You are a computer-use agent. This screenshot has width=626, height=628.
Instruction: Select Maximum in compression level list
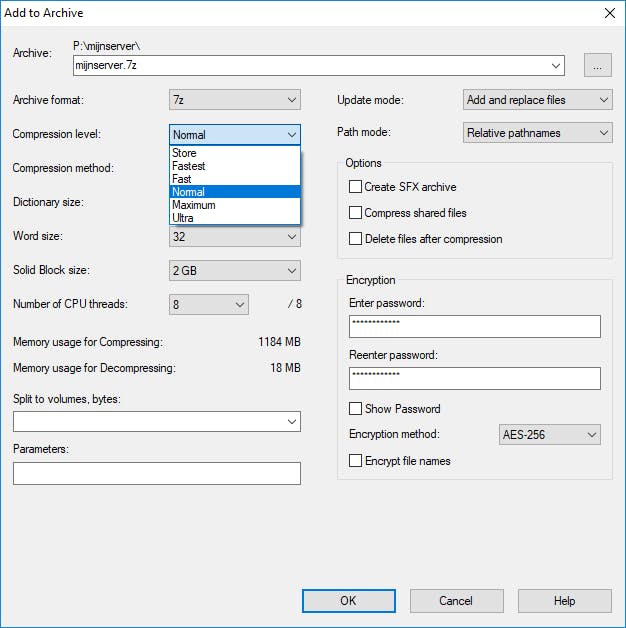tap(194, 205)
